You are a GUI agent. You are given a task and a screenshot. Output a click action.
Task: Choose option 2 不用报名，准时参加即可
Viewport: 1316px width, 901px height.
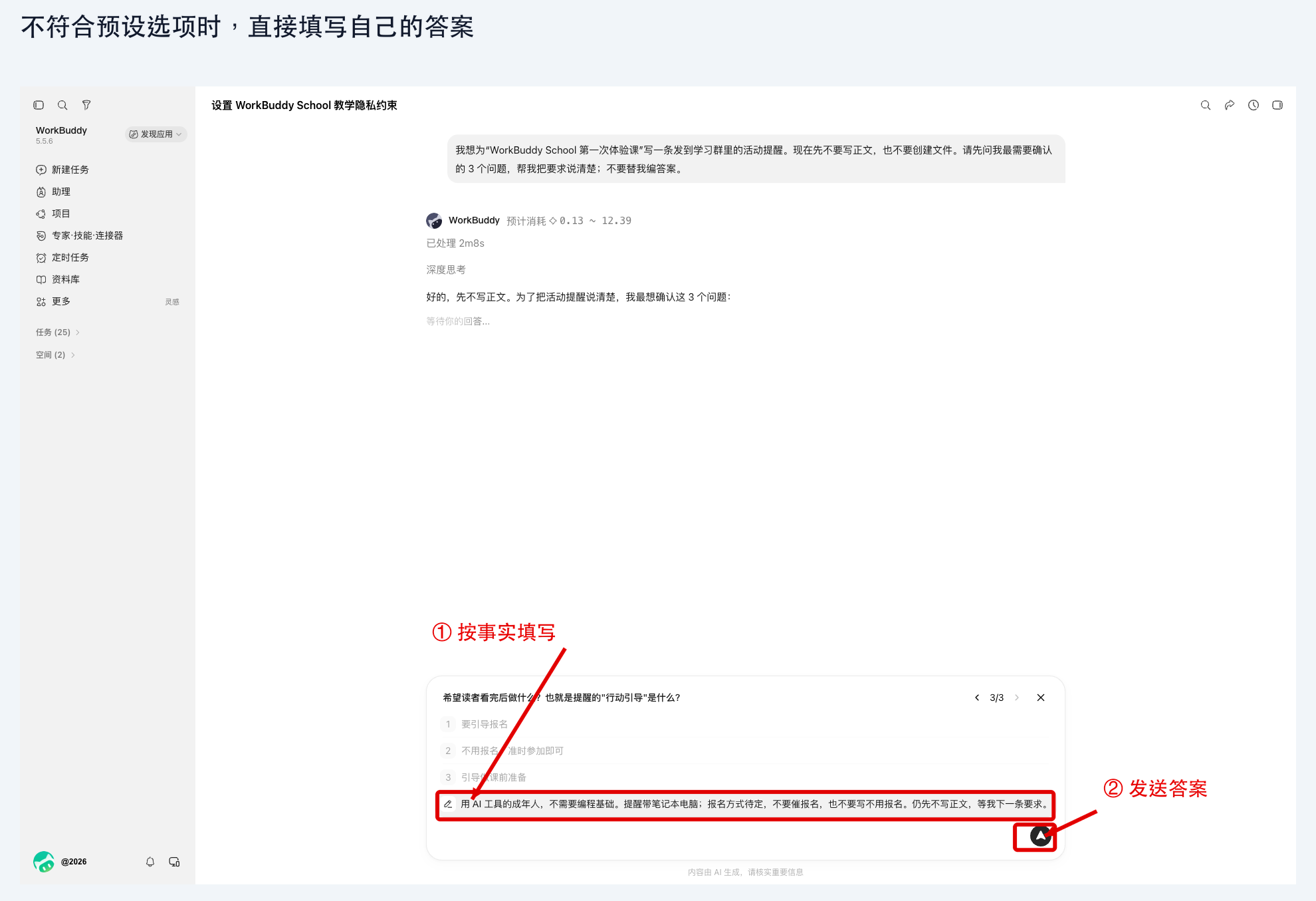click(744, 751)
